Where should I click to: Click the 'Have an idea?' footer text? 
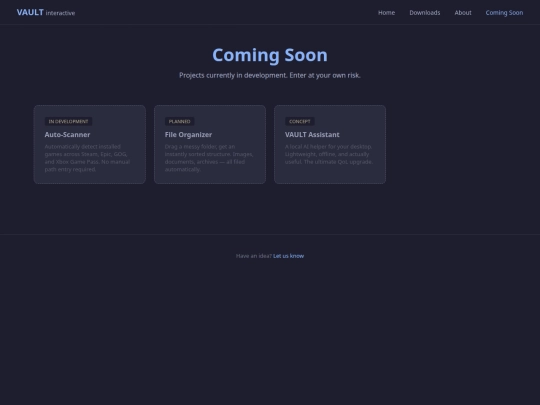(254, 256)
